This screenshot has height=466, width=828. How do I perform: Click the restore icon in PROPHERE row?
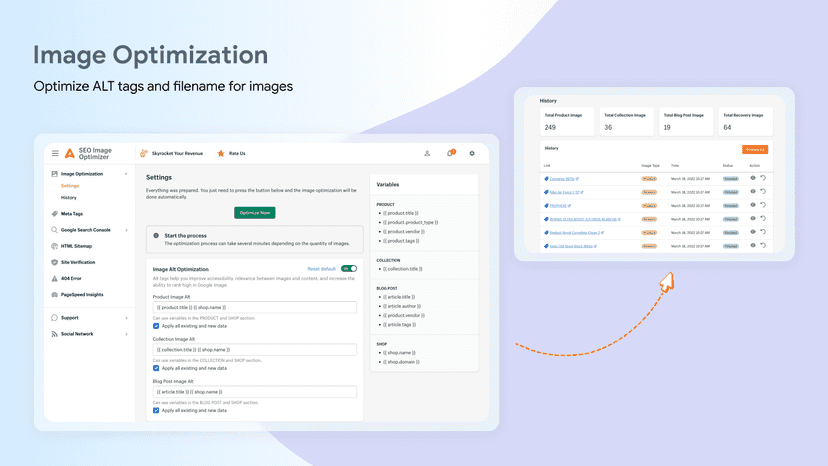(763, 205)
